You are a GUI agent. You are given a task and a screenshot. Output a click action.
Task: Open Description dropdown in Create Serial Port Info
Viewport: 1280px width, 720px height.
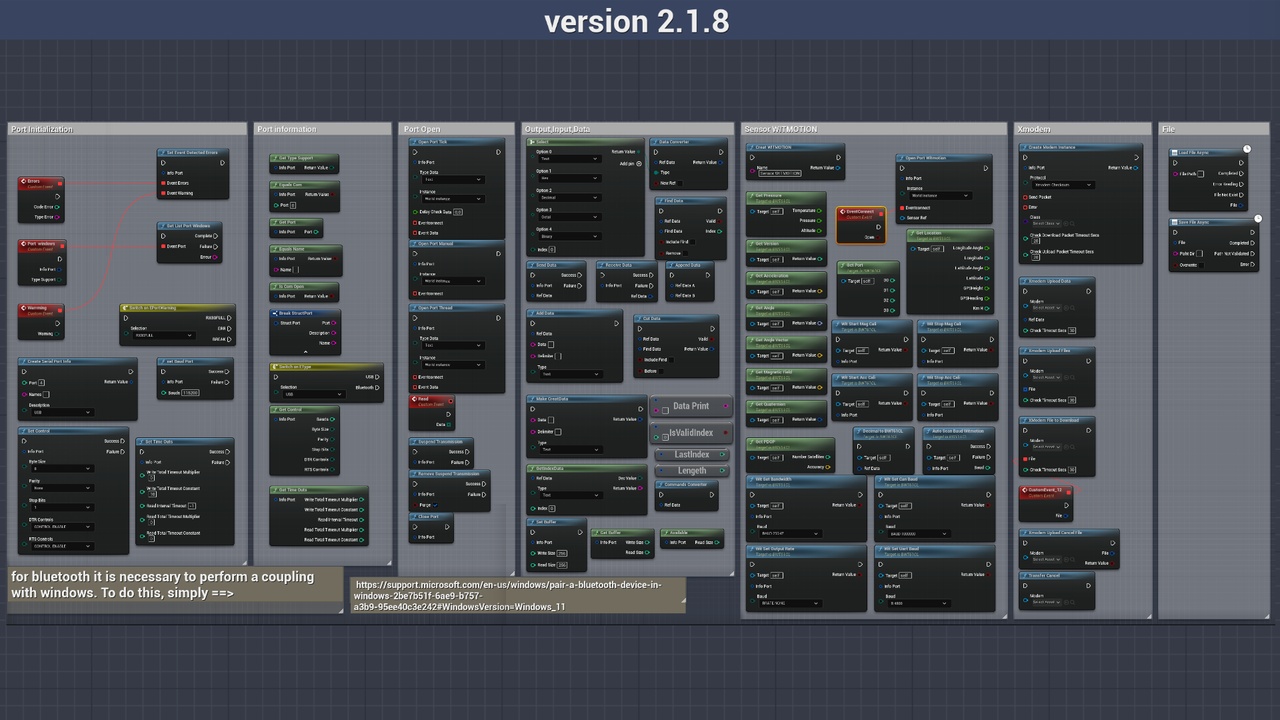(62, 412)
